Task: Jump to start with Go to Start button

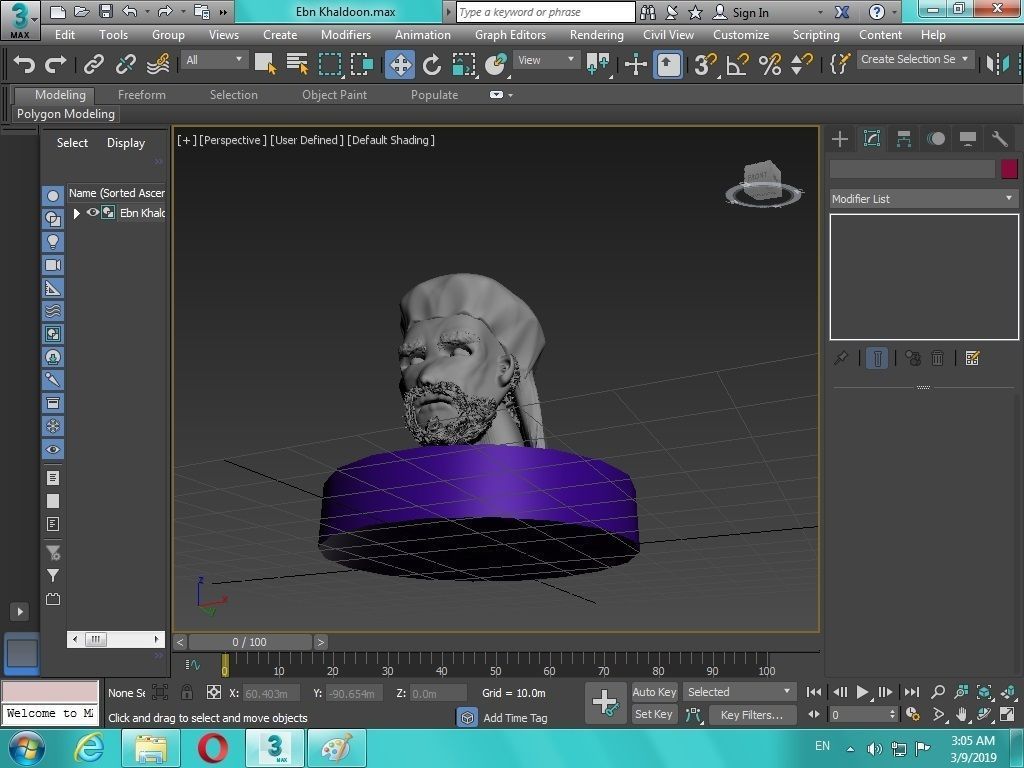Action: [x=814, y=692]
